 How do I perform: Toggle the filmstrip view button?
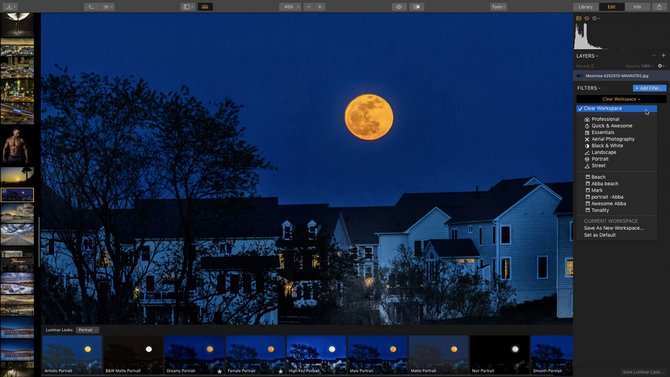(x=206, y=7)
